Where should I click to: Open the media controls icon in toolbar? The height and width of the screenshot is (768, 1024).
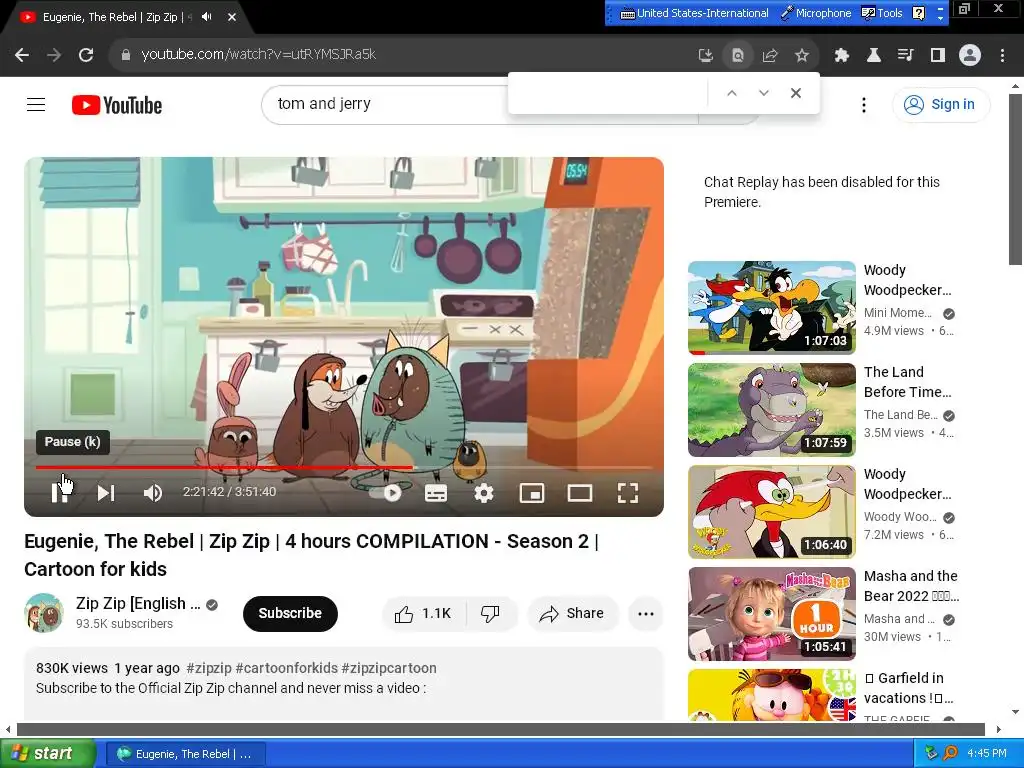[905, 56]
